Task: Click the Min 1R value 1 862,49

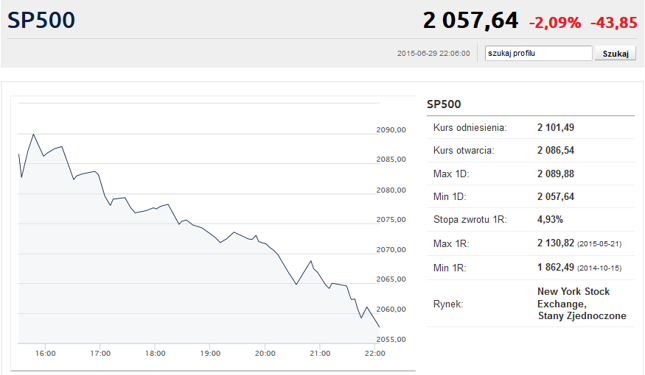Action: coord(555,267)
